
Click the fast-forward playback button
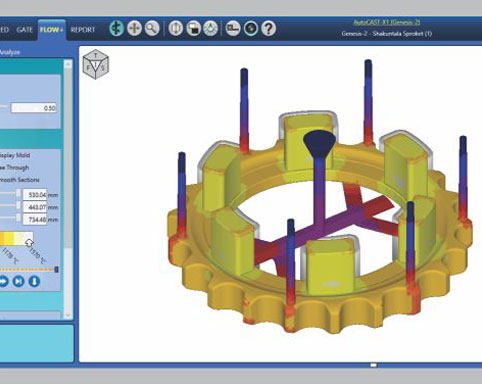pyautogui.click(x=3, y=282)
